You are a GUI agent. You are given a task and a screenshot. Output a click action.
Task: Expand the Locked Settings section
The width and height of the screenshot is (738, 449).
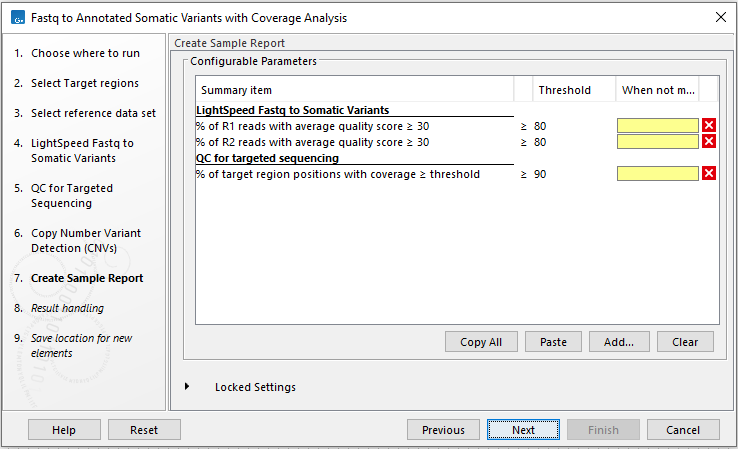[187, 386]
